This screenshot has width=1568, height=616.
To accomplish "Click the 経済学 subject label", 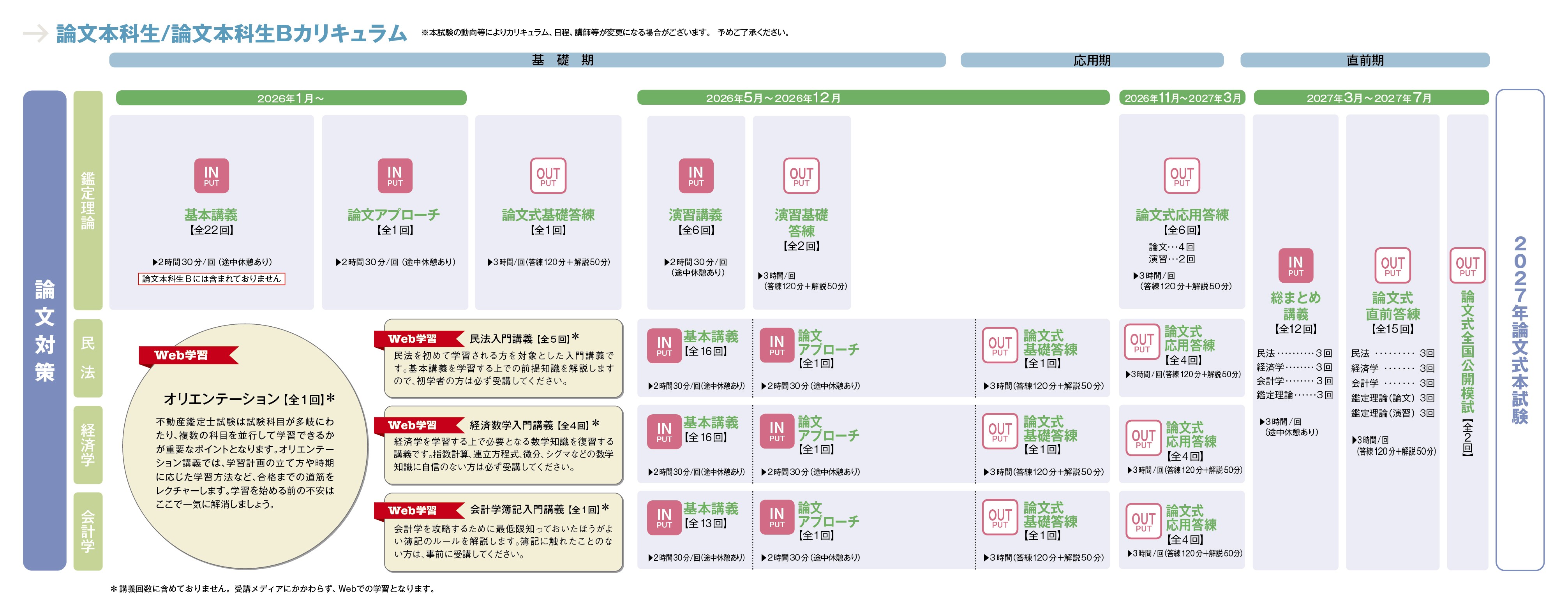I will coord(88,445).
